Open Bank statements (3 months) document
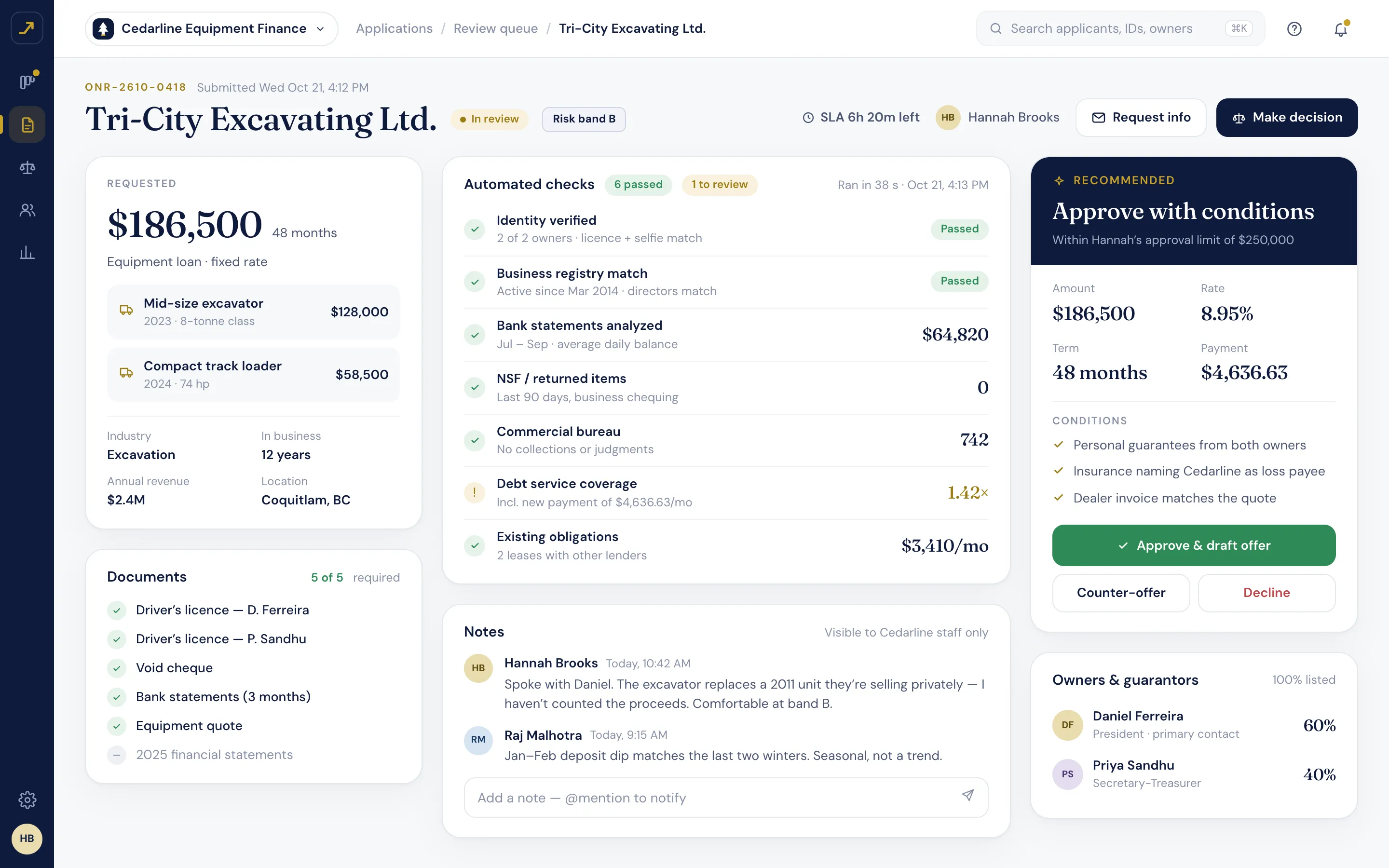The image size is (1389, 868). [x=253, y=697]
